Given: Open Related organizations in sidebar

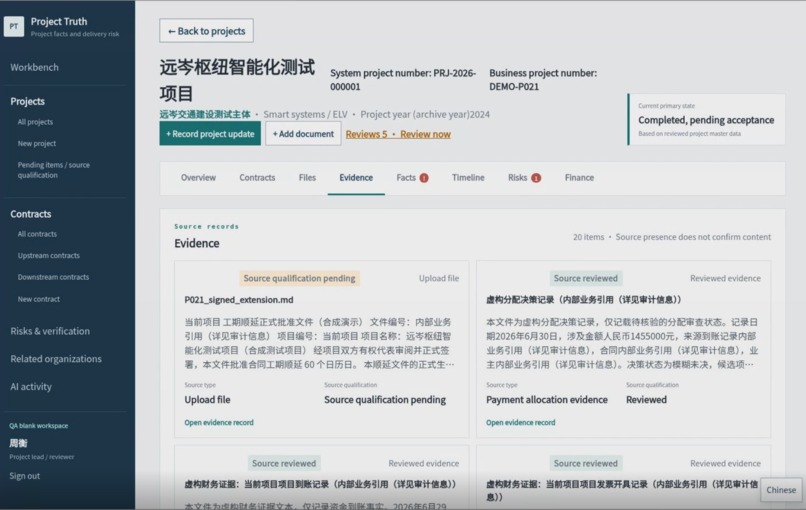Looking at the screenshot, I should pos(56,359).
